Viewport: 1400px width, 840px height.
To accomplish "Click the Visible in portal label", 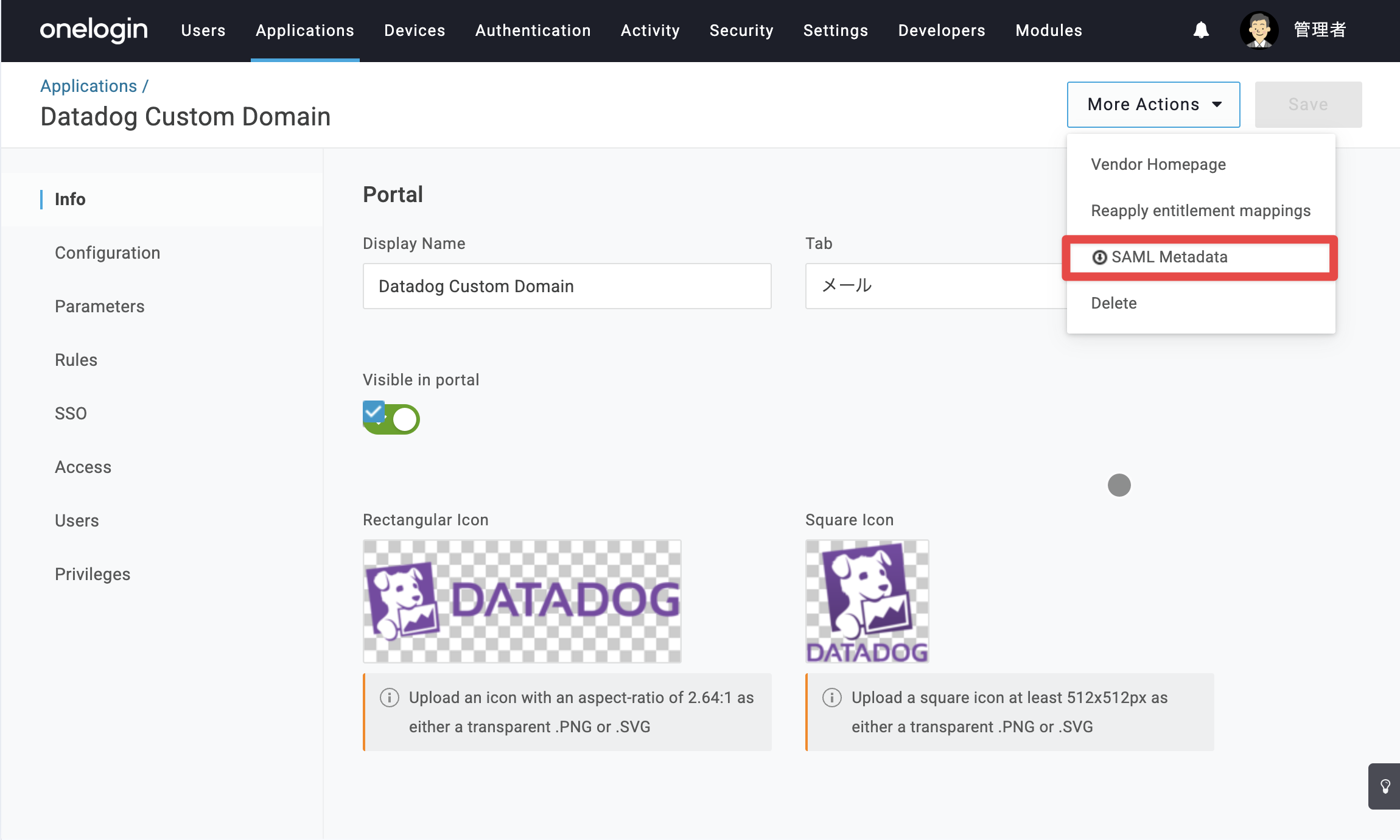I will point(421,380).
